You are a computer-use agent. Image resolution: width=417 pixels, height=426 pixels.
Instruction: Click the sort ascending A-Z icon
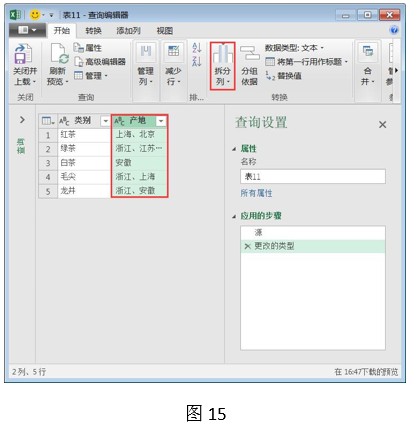(197, 48)
